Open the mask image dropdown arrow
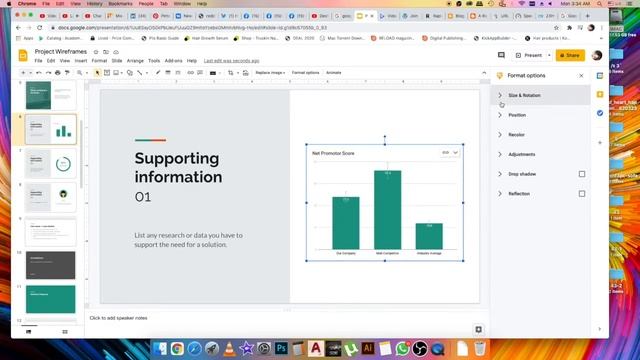 tap(238, 73)
